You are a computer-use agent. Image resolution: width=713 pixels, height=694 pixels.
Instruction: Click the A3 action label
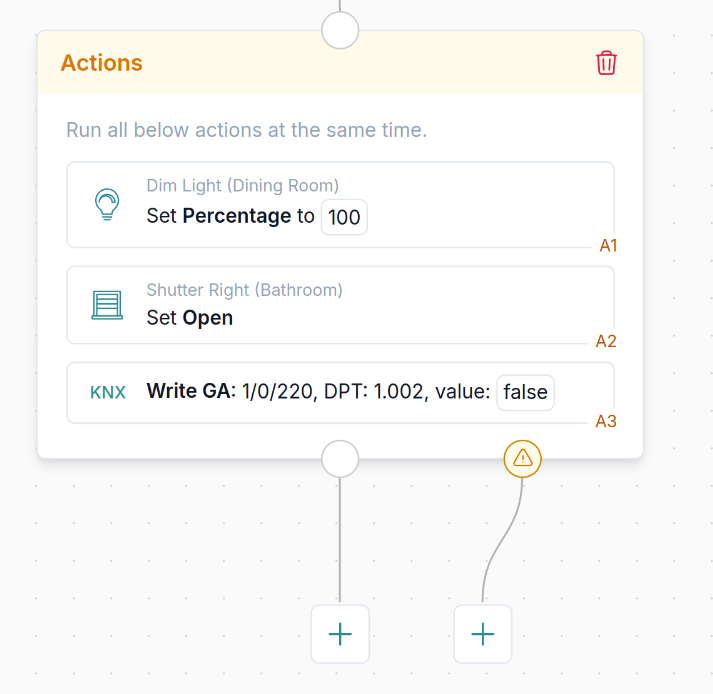pos(606,421)
